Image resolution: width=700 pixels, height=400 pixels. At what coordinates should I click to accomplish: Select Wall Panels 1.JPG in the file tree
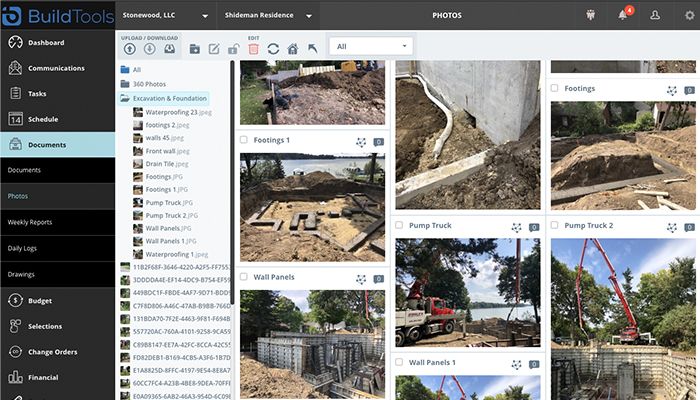(x=165, y=241)
